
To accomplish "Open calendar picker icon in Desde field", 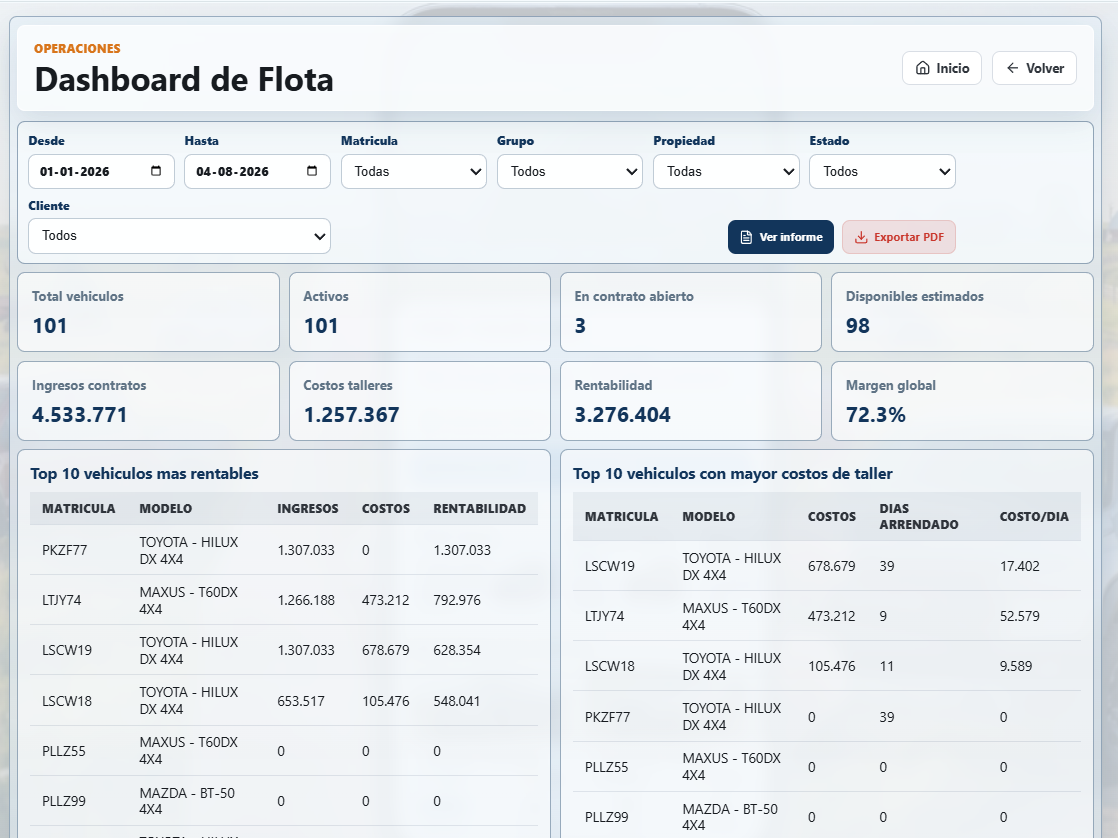I will [x=156, y=171].
